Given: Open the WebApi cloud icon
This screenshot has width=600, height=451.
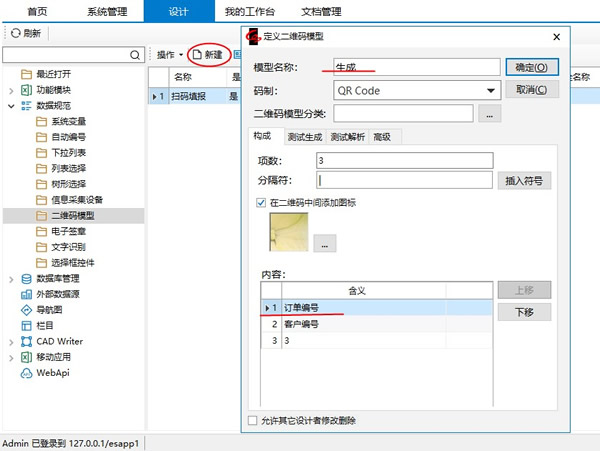Looking at the screenshot, I should pos(27,373).
